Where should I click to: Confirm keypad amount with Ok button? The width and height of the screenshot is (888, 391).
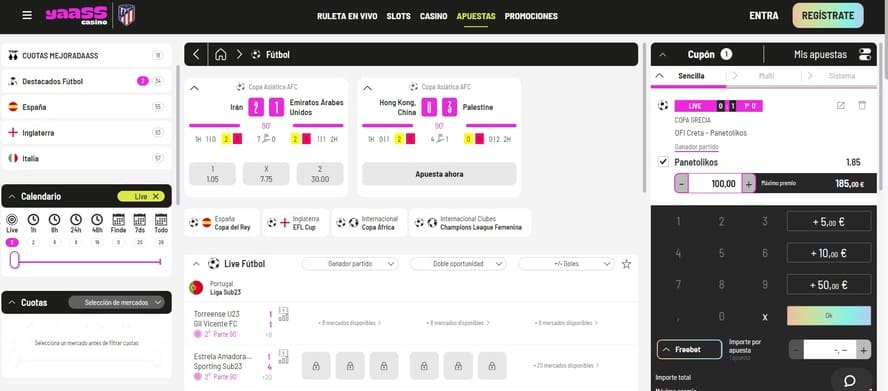[829, 316]
